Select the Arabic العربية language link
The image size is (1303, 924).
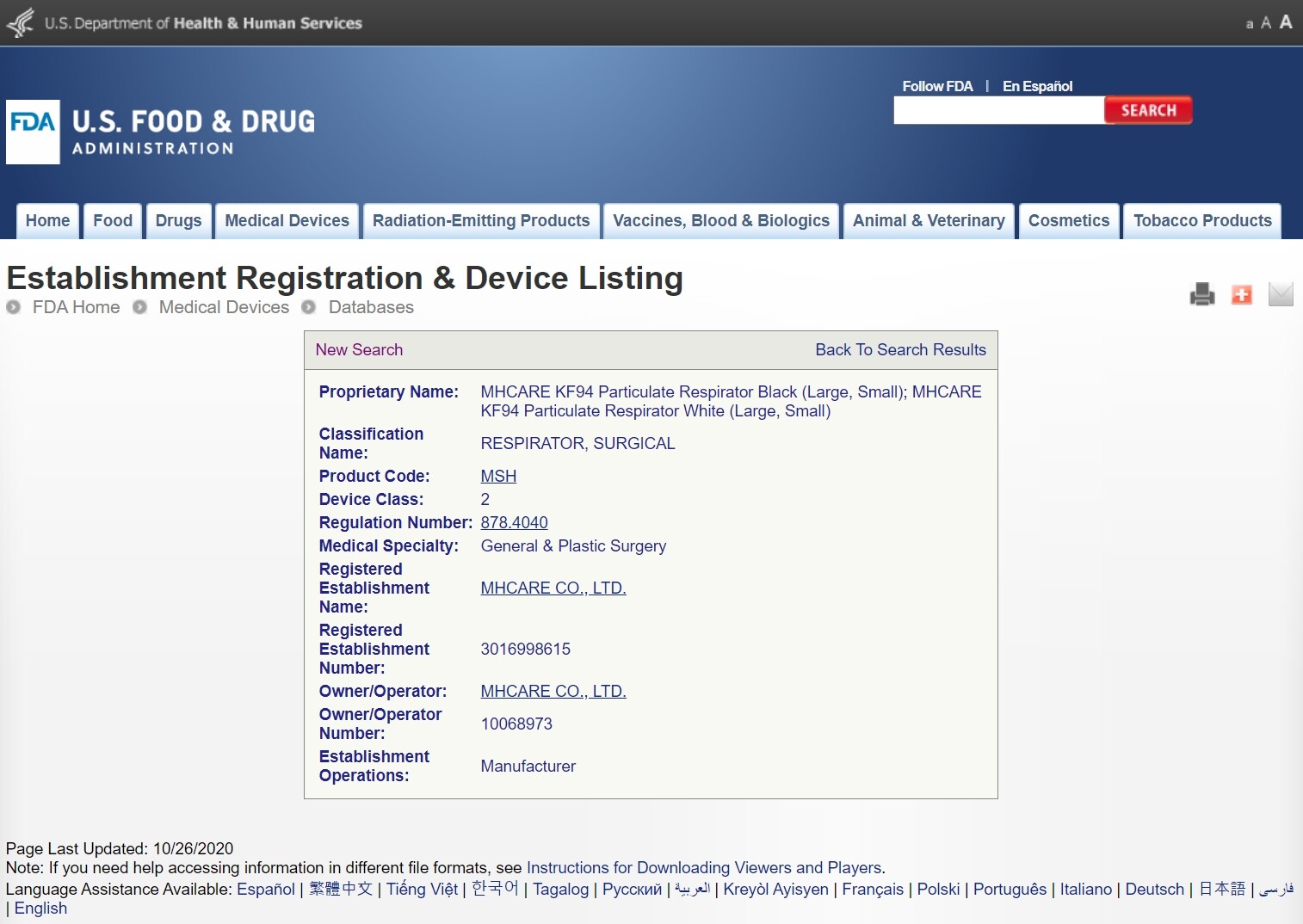[x=693, y=890]
